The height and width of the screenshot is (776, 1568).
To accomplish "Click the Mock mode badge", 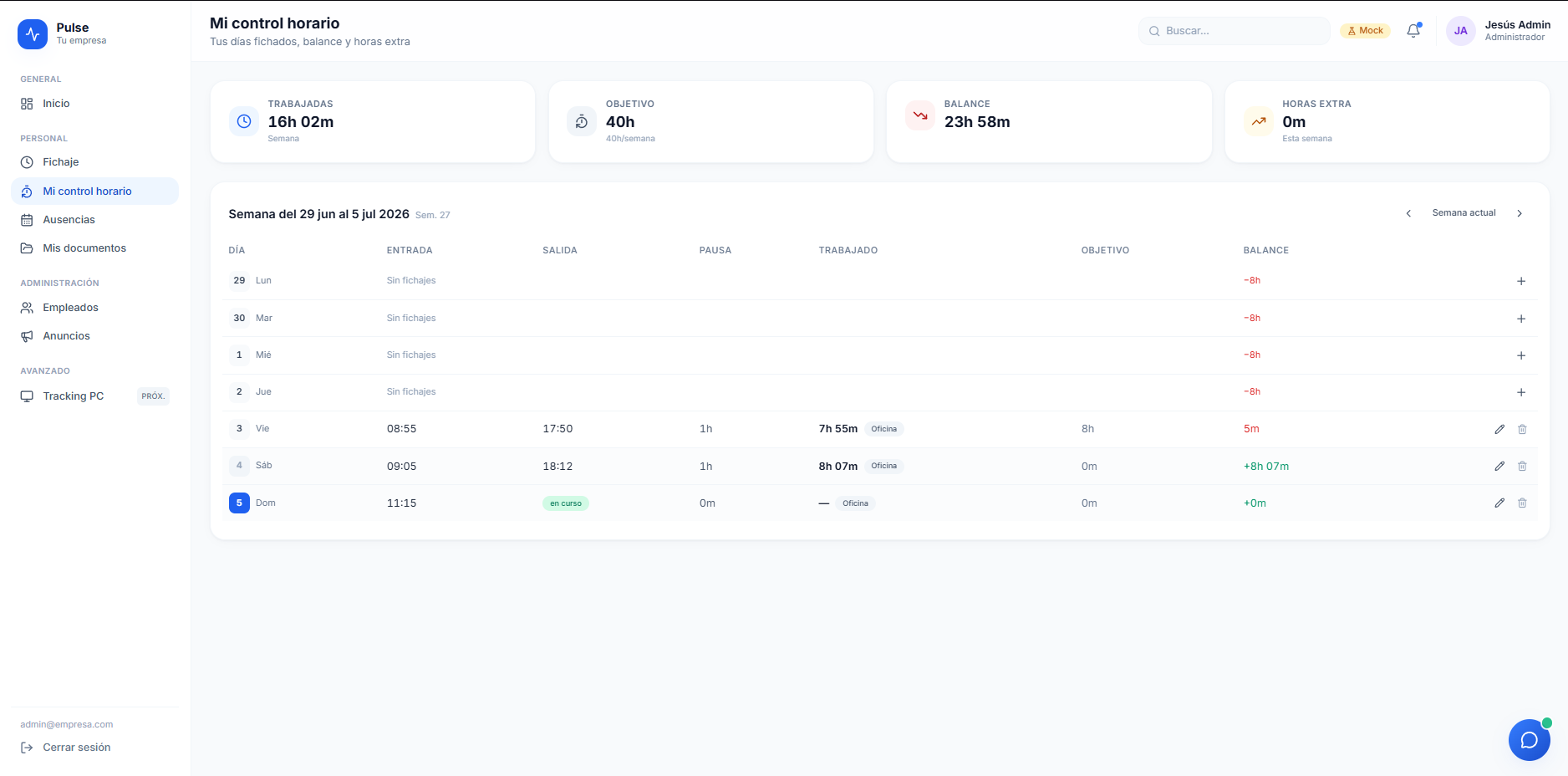I will click(1365, 31).
